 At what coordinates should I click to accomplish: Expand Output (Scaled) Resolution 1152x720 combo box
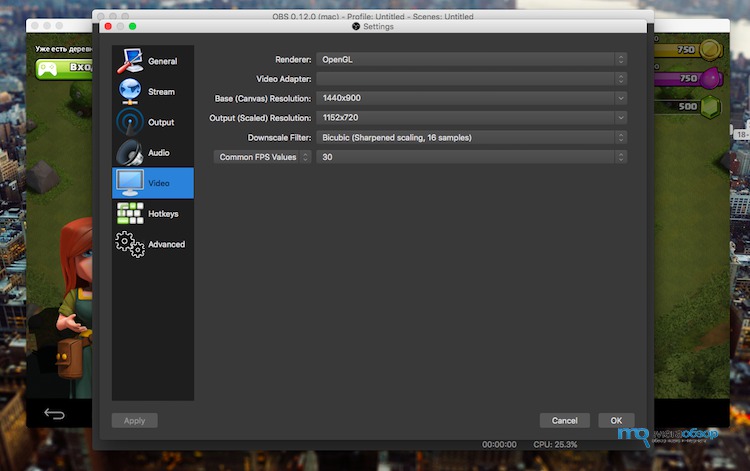click(471, 118)
